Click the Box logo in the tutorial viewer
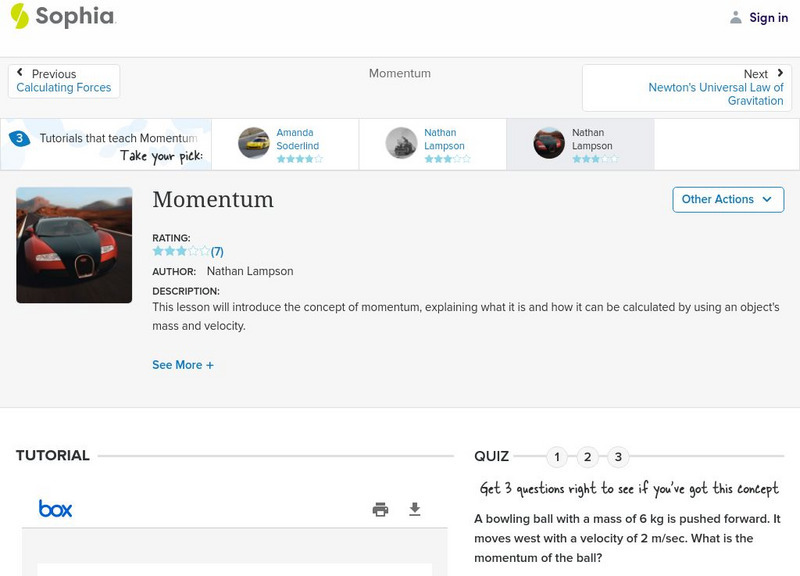The width and height of the screenshot is (800, 576). [57, 509]
